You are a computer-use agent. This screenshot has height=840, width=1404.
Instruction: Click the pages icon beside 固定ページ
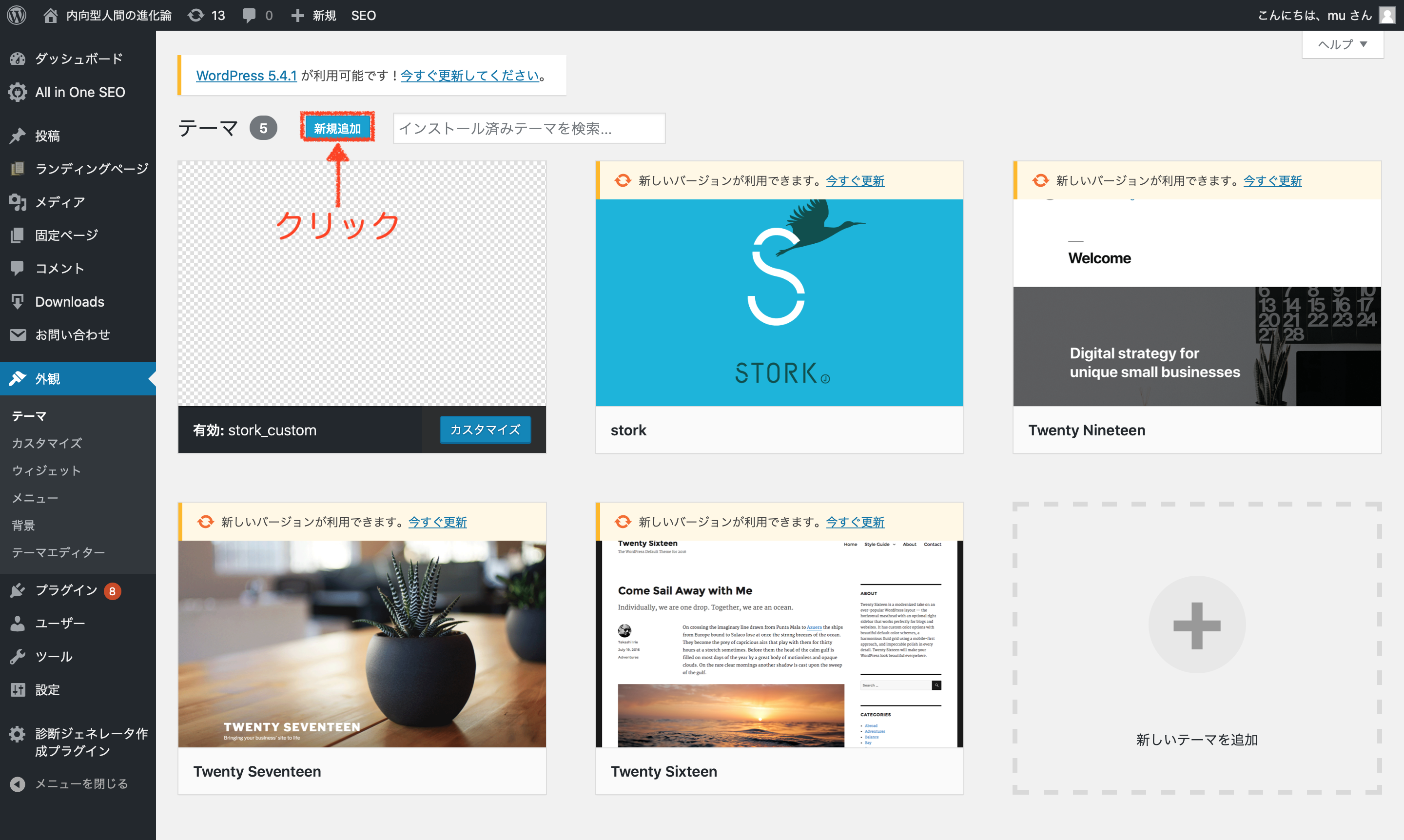[18, 235]
